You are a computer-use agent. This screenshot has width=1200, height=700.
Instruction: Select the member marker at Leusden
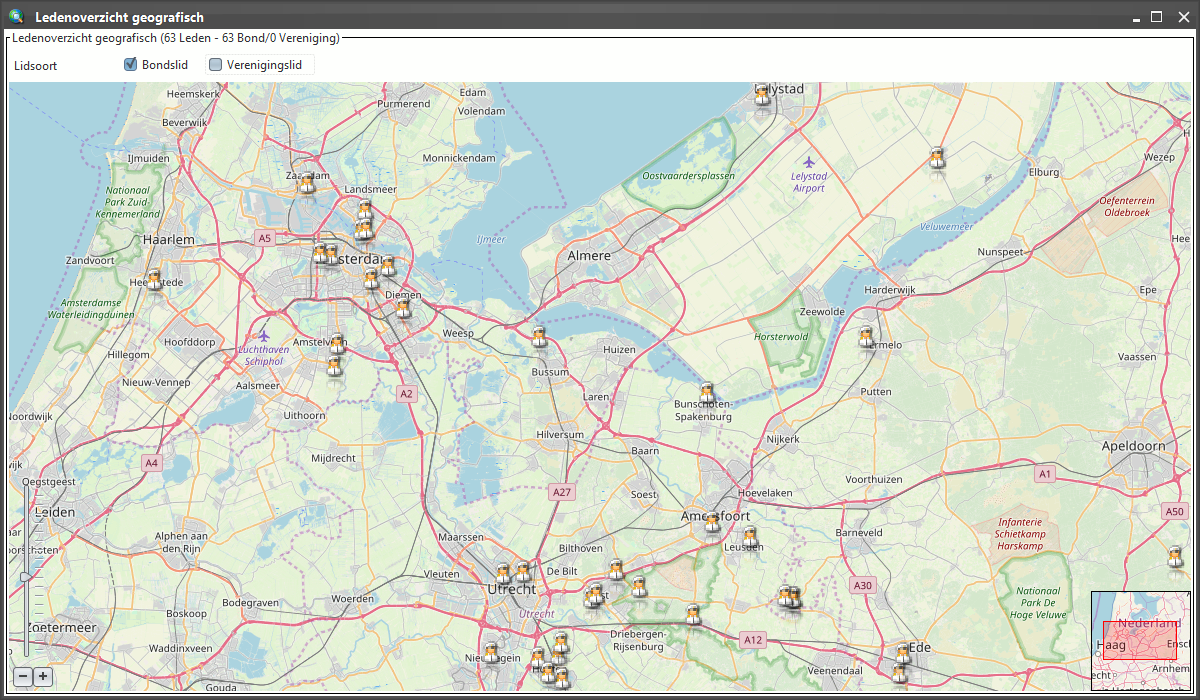click(x=750, y=538)
